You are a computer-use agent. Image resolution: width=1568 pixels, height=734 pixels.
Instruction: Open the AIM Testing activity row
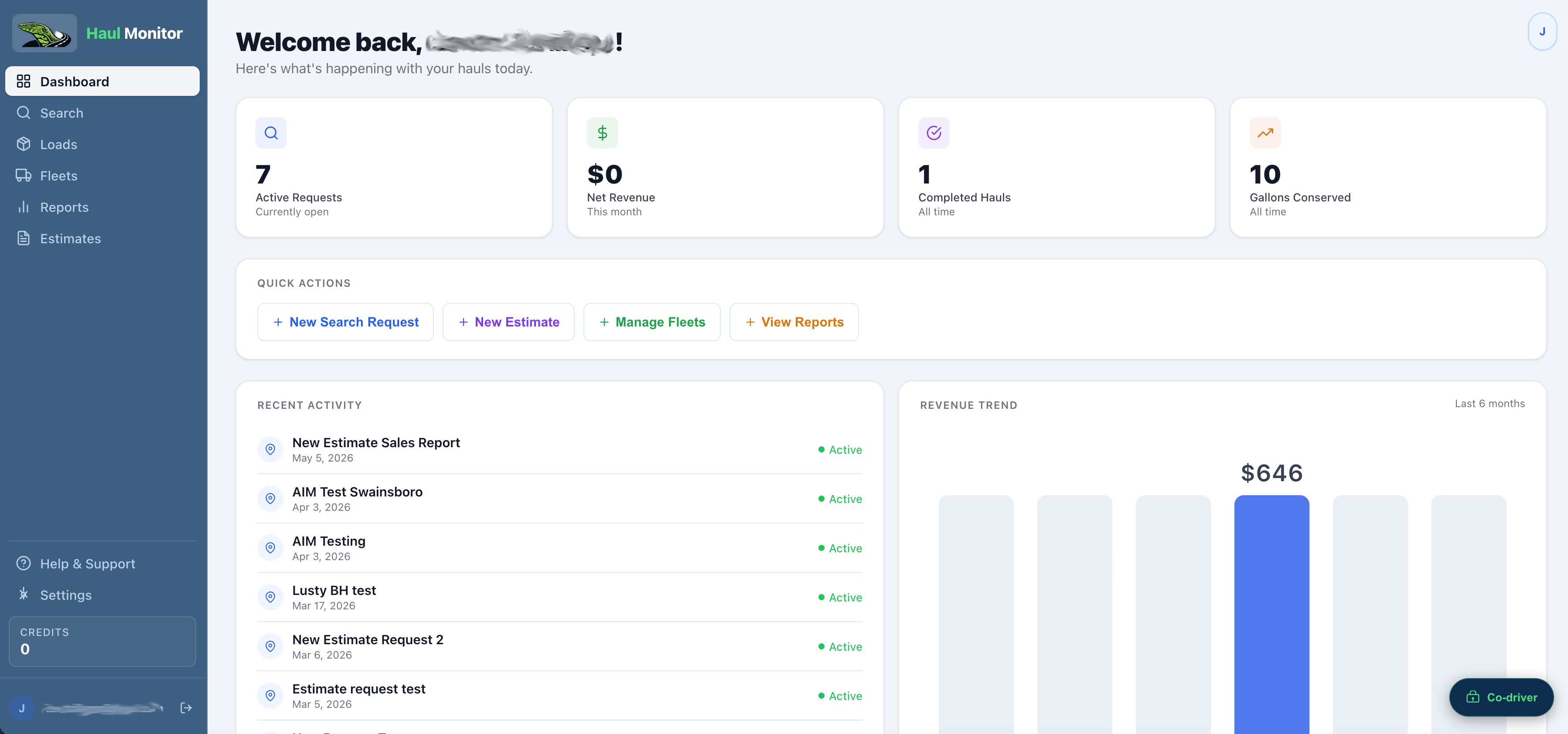(x=560, y=548)
